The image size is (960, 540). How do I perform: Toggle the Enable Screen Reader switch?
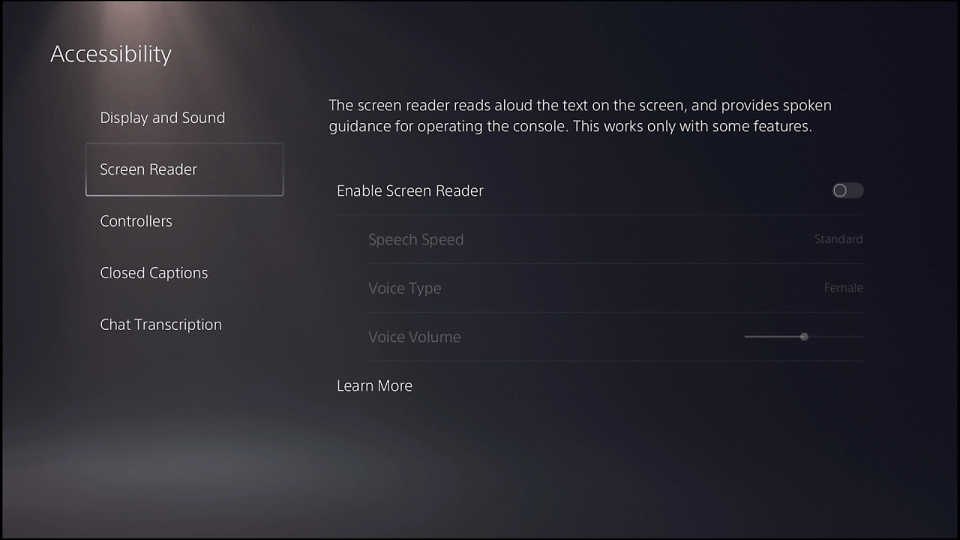[x=847, y=190]
